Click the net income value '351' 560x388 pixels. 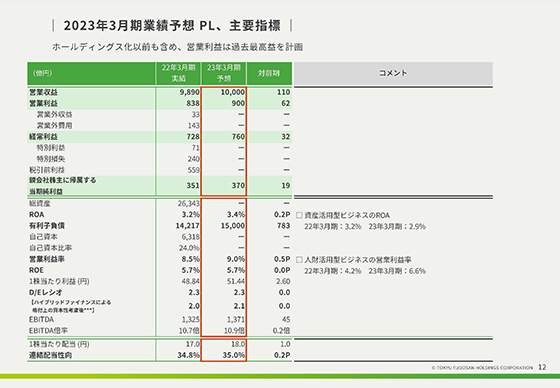[193, 185]
